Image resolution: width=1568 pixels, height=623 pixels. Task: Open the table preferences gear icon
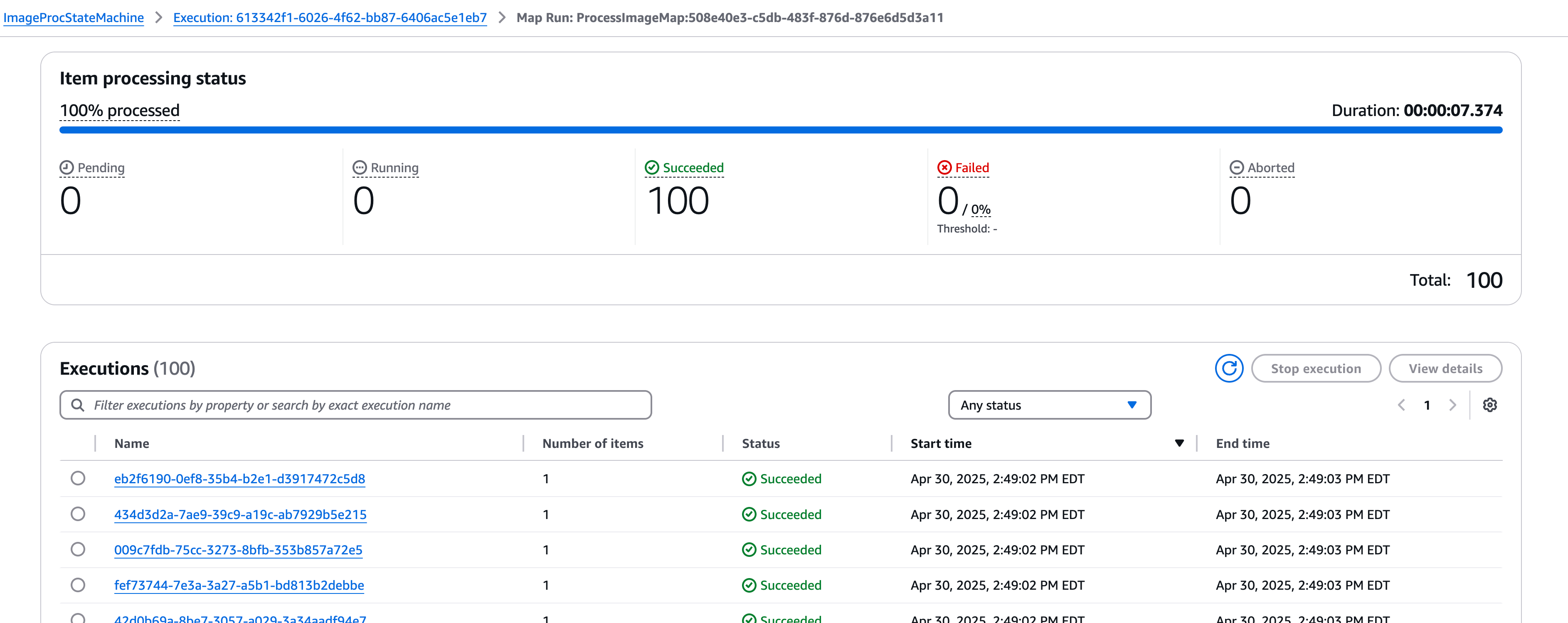point(1490,405)
